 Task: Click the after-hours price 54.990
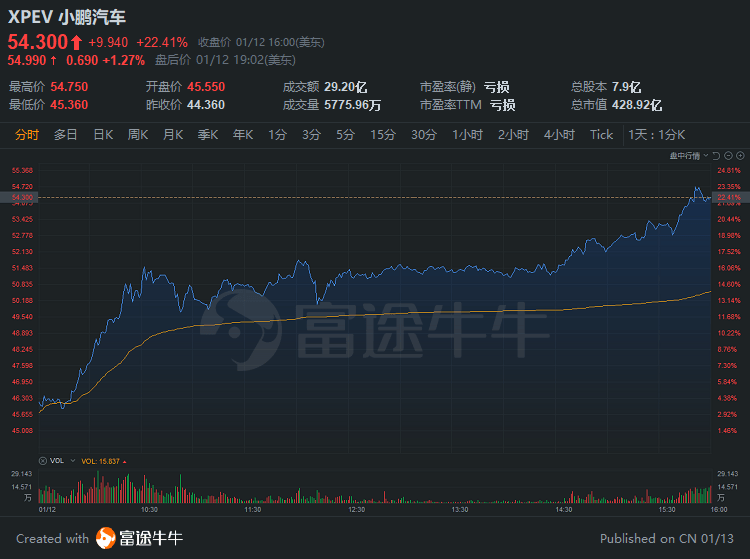click(x=27, y=60)
